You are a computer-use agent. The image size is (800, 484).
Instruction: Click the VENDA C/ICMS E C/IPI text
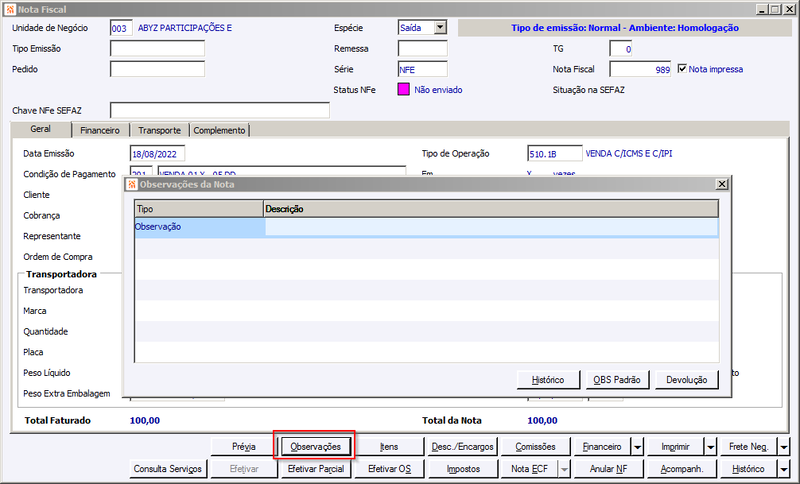click(629, 154)
